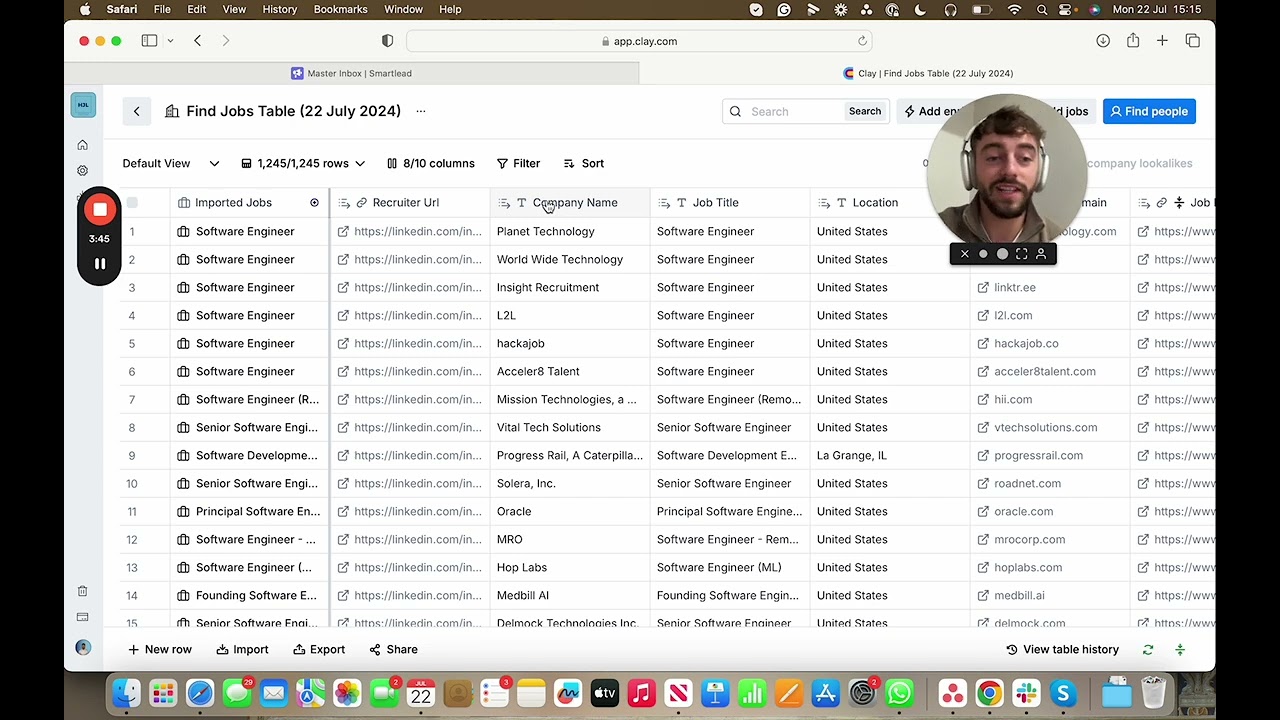Open the Company Name column header menu
Viewport: 1280px width, 720px height.
(x=570, y=203)
